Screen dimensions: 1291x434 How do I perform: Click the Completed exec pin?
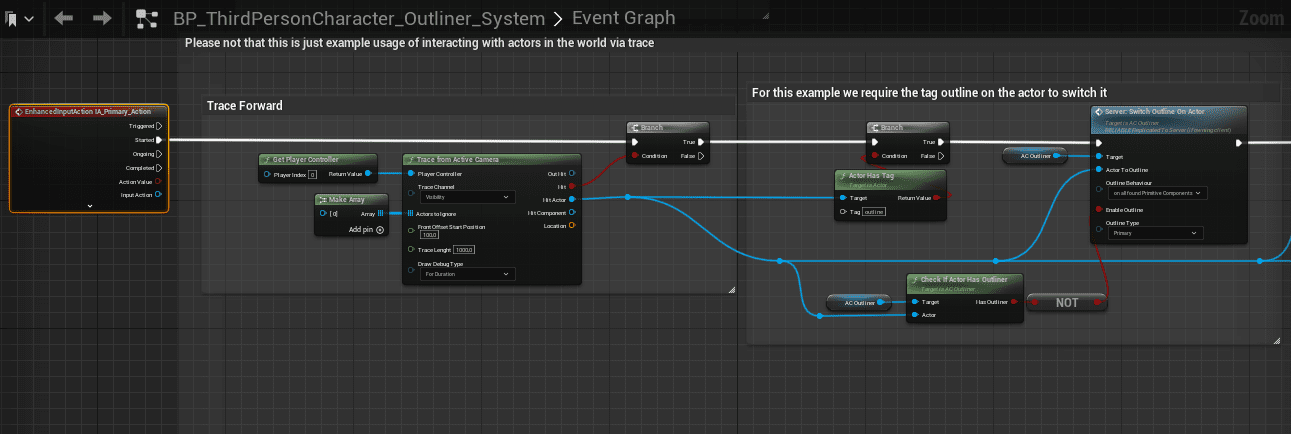pyautogui.click(x=158, y=168)
